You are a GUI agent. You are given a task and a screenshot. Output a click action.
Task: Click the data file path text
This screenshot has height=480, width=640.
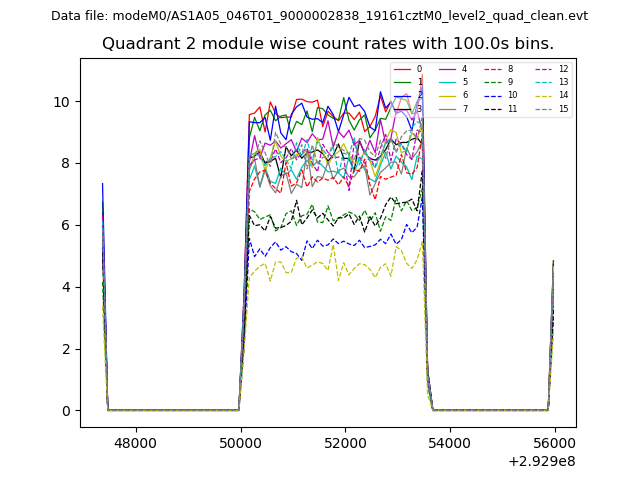319,16
